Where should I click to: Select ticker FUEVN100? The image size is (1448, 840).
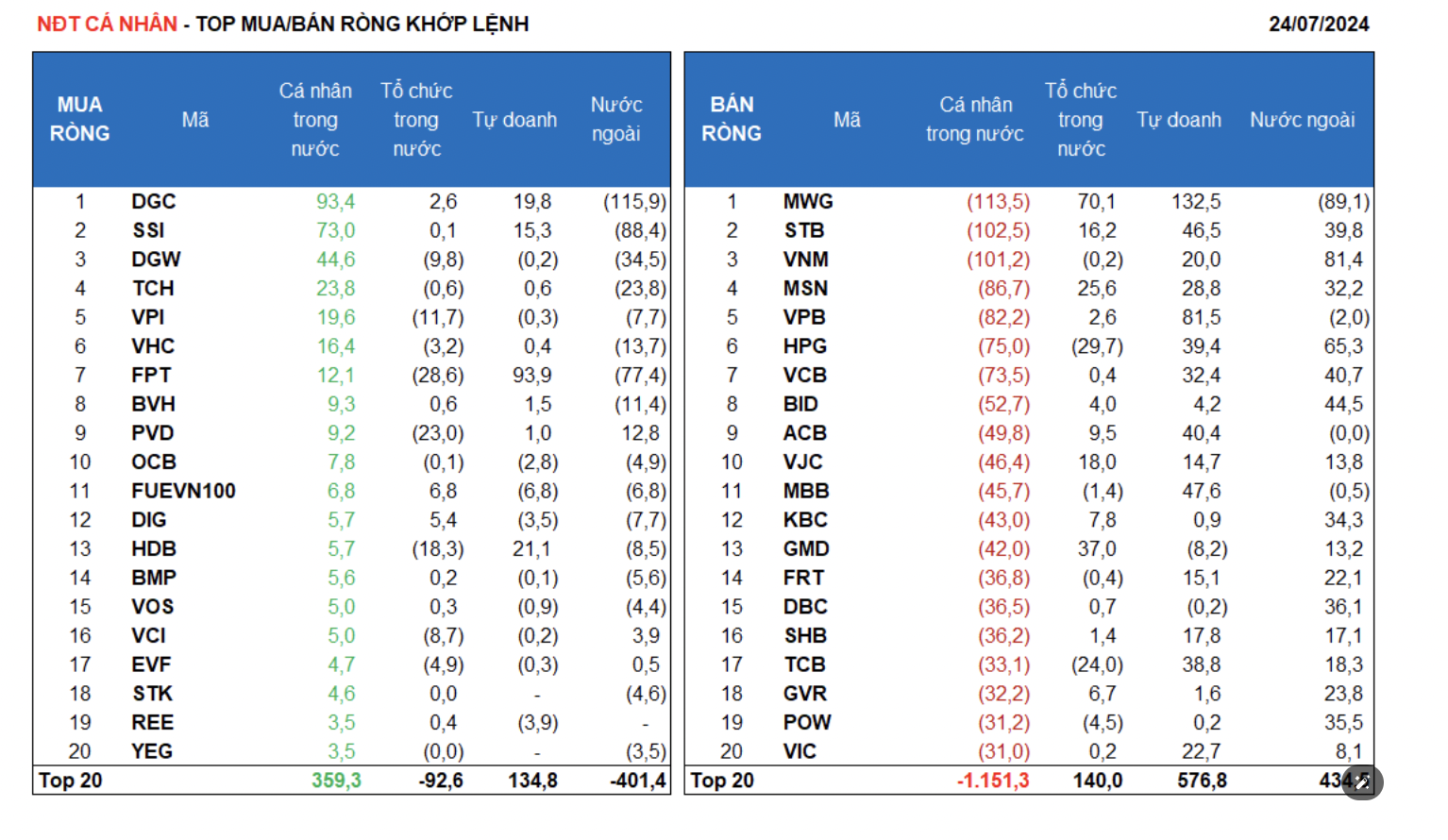pos(183,491)
